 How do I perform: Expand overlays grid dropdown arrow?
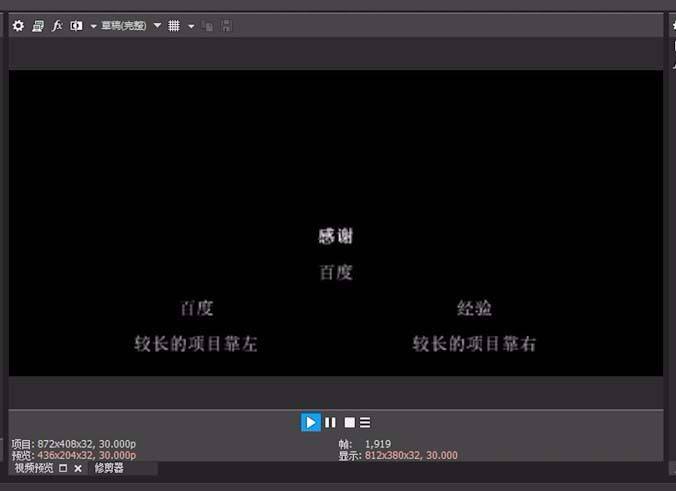191,26
